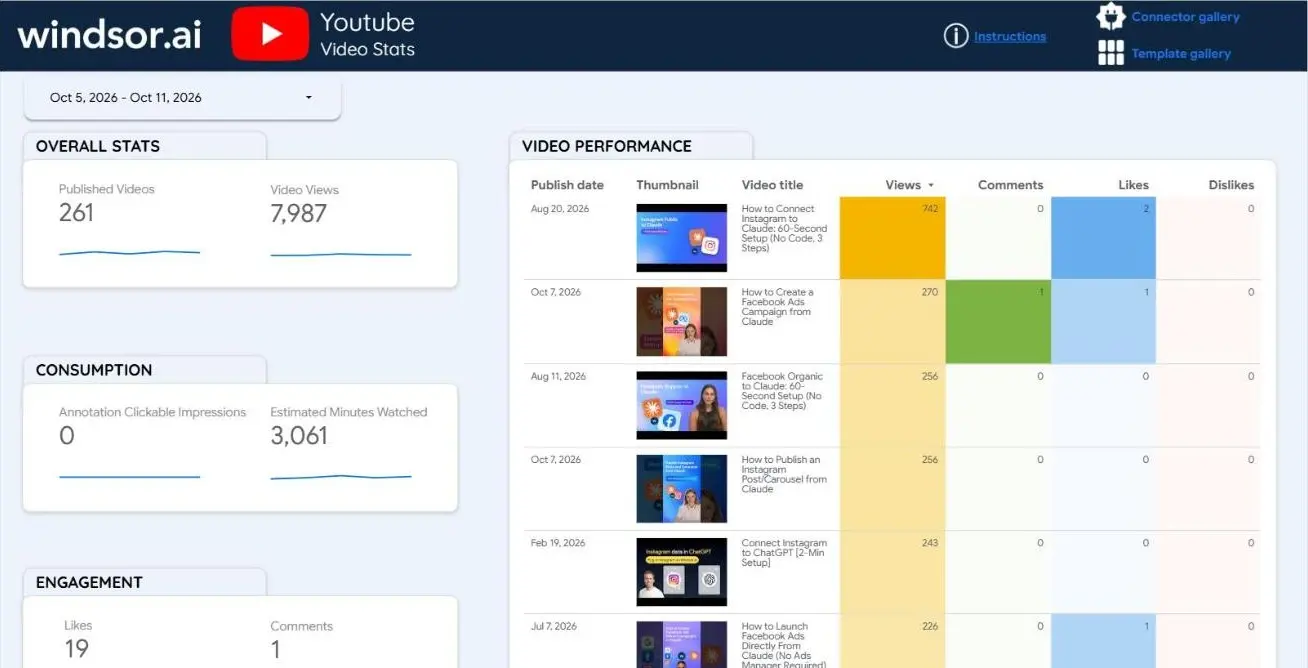Click the info circle icon beside Instructions
This screenshot has height=668, width=1308.
(956, 36)
